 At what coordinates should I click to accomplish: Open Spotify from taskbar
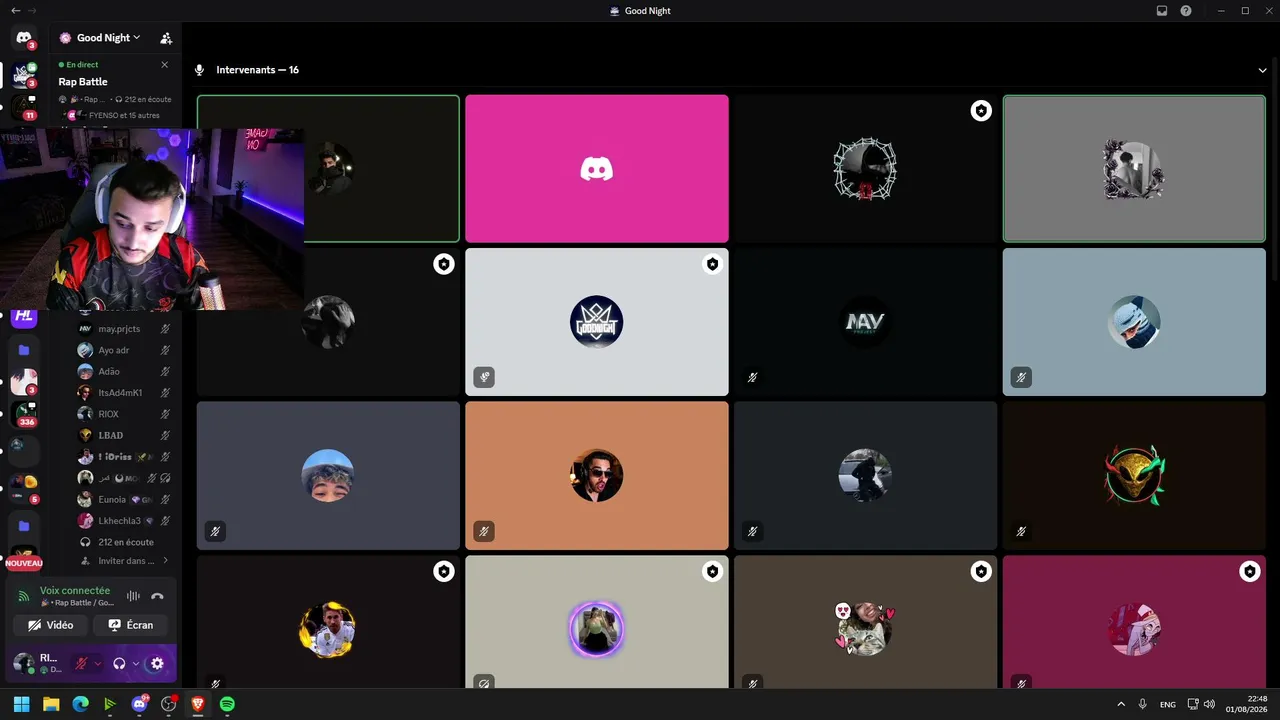click(x=227, y=704)
